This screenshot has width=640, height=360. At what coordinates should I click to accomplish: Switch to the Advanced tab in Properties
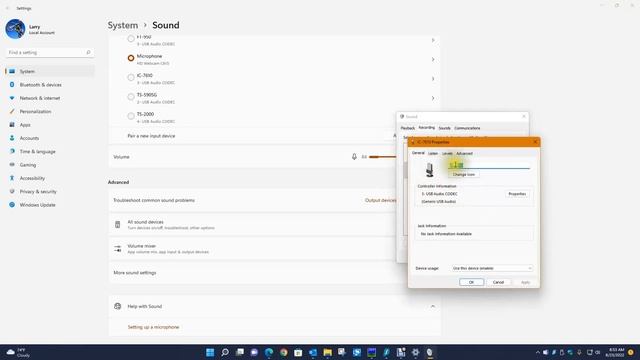tap(464, 153)
